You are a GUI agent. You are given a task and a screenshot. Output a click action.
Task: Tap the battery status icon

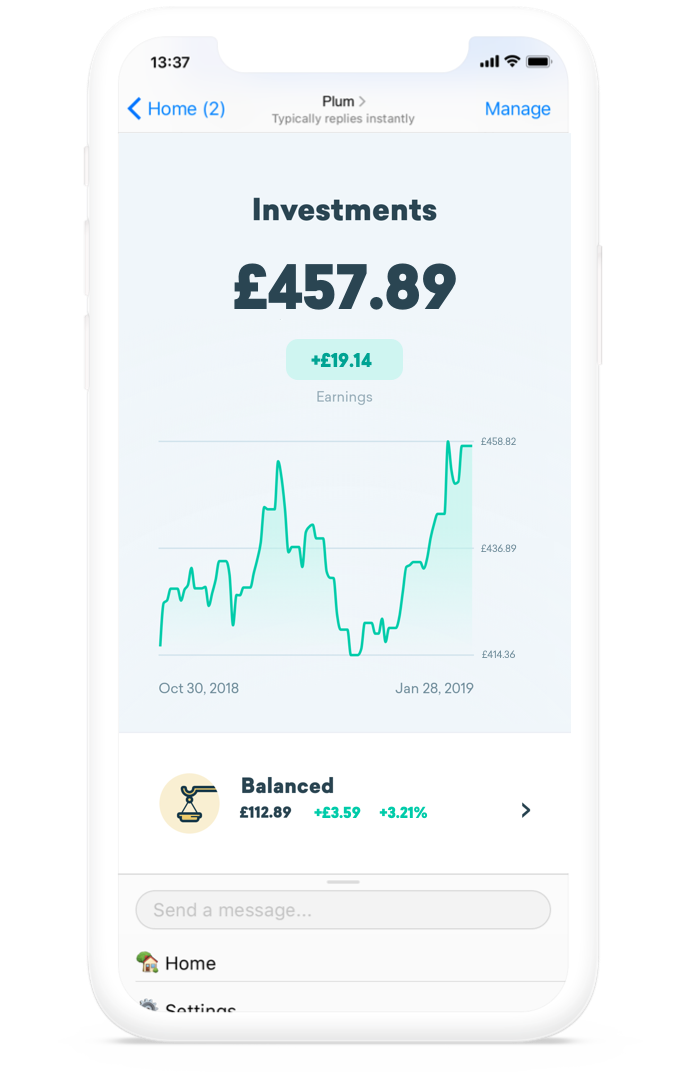pyautogui.click(x=539, y=62)
